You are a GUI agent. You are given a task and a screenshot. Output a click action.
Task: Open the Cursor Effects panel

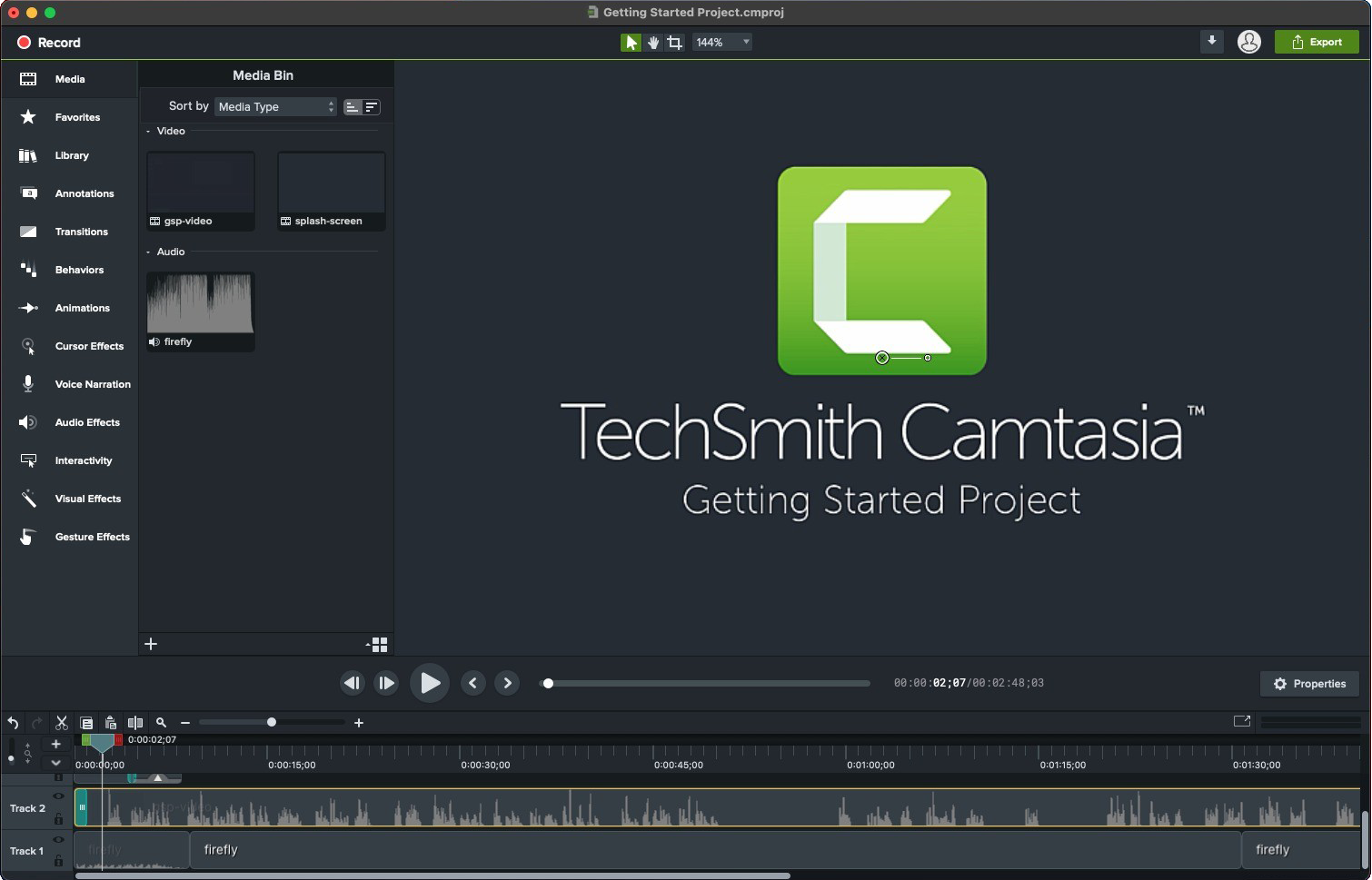point(88,346)
